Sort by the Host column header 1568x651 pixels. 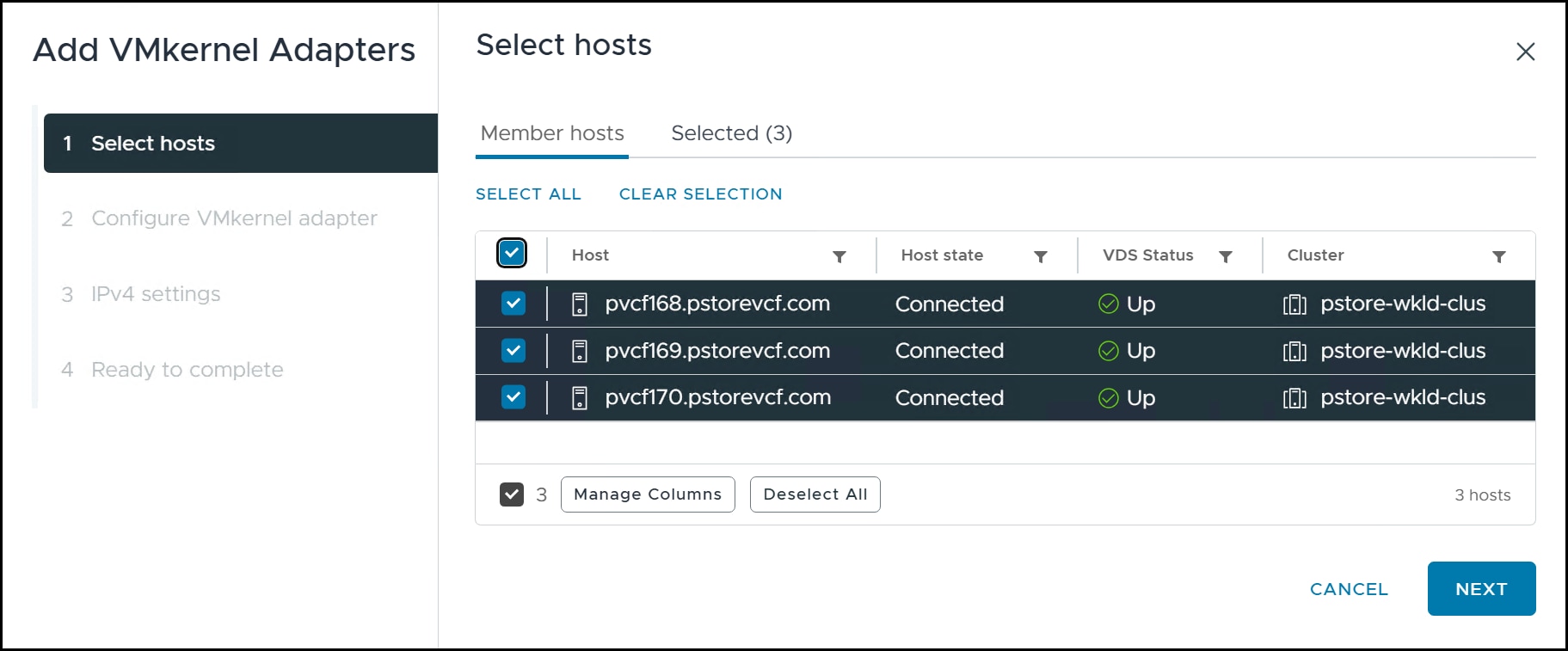click(x=590, y=255)
